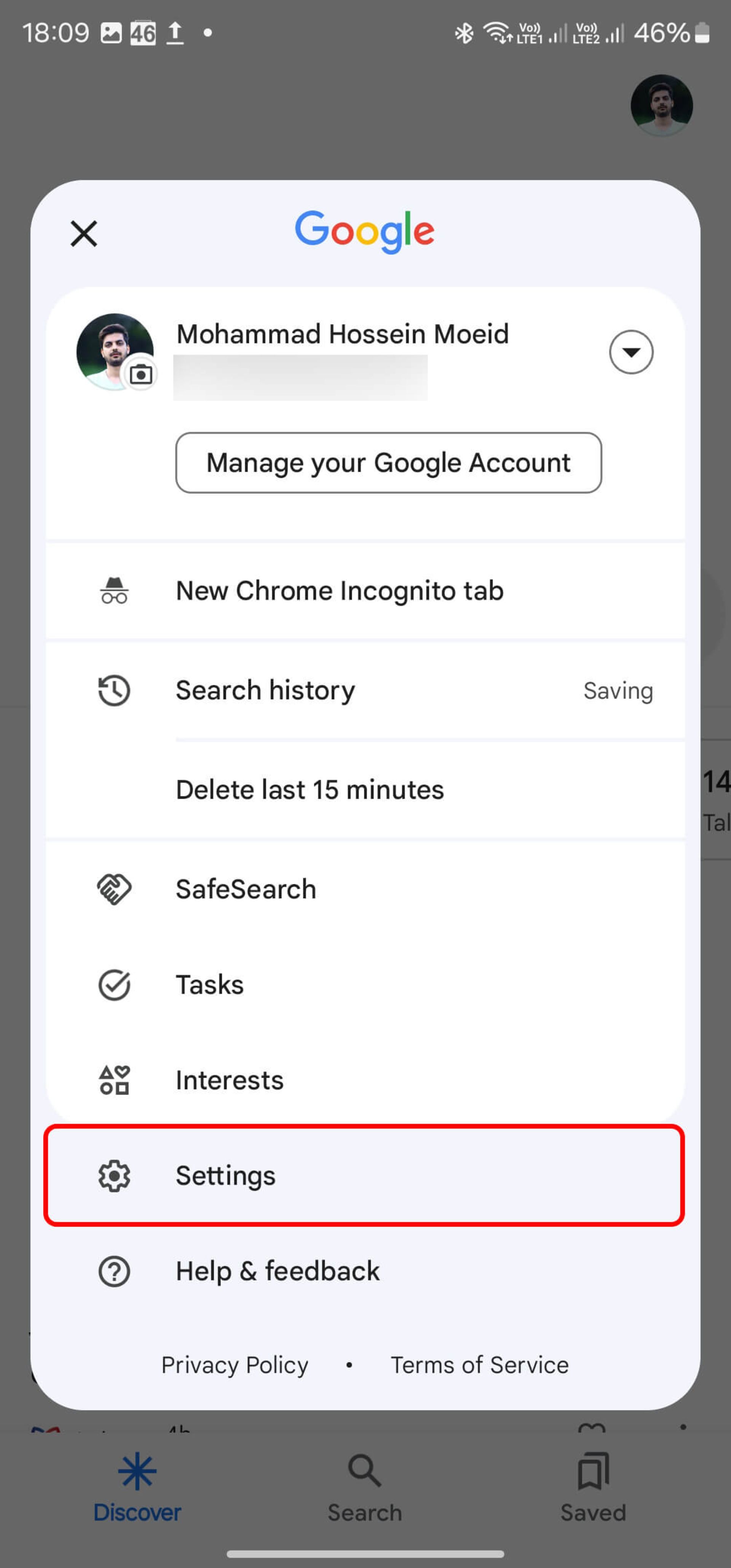Open Help & feedback via the question mark icon
The height and width of the screenshot is (1568, 731).
point(115,1270)
